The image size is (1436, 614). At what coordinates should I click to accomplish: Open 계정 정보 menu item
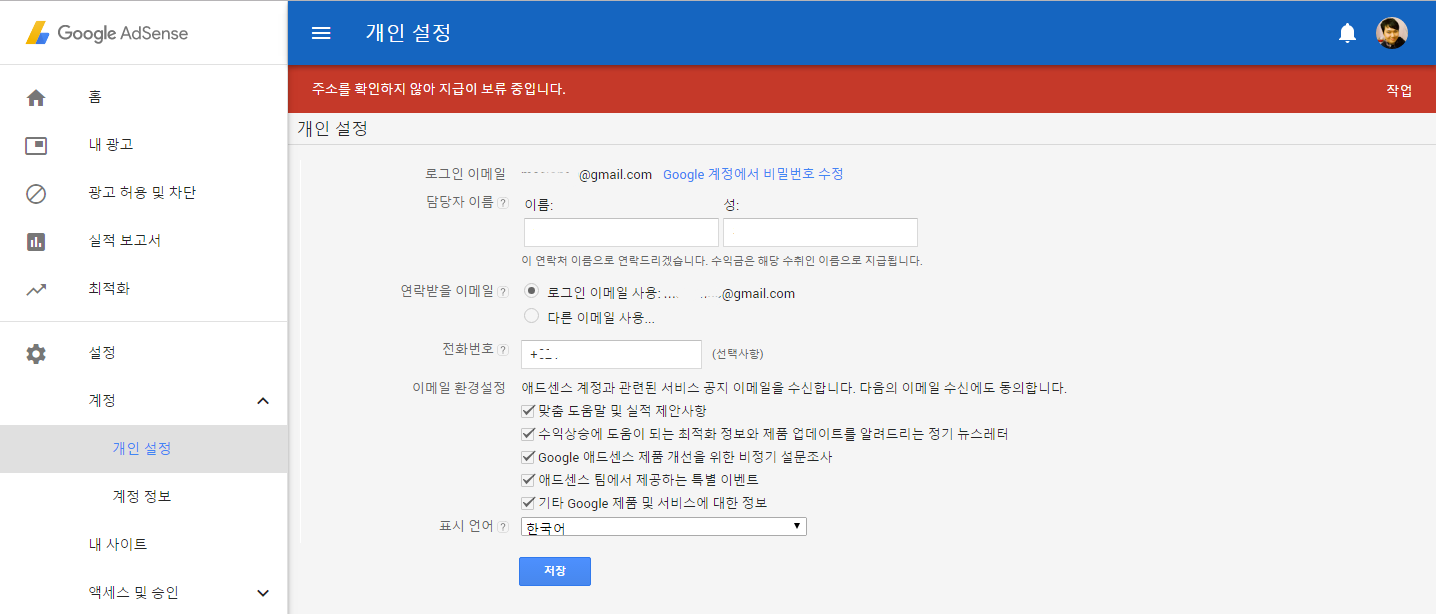click(142, 497)
